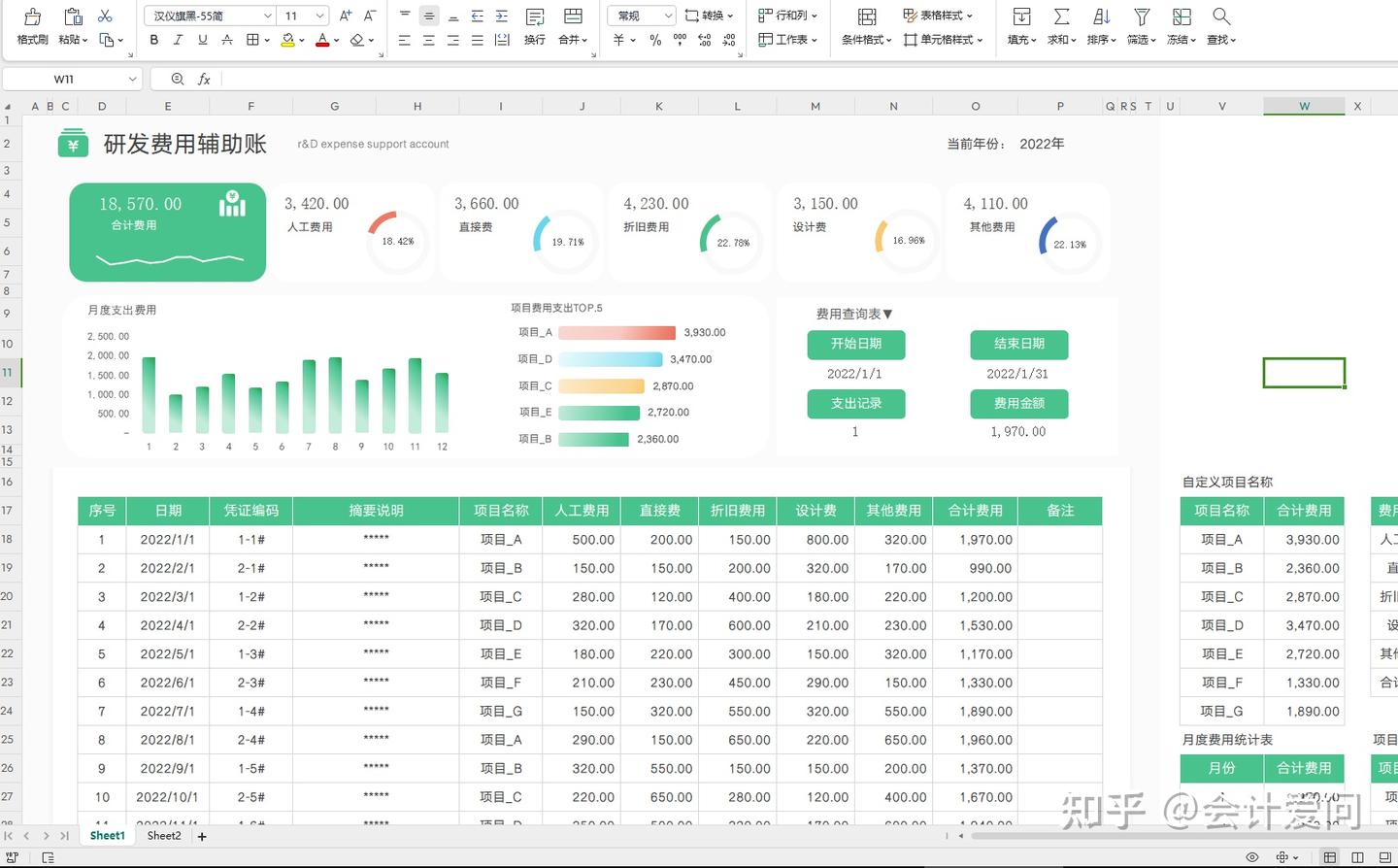Screen dimensions: 1398x868
Task: Switch to the Sheet2 tab
Action: 163,836
